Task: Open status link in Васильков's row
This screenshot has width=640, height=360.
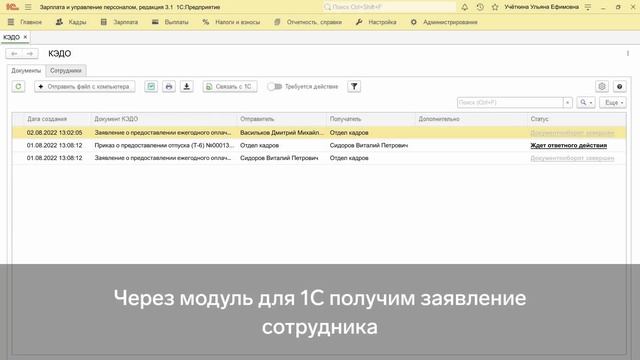Action: (572, 133)
